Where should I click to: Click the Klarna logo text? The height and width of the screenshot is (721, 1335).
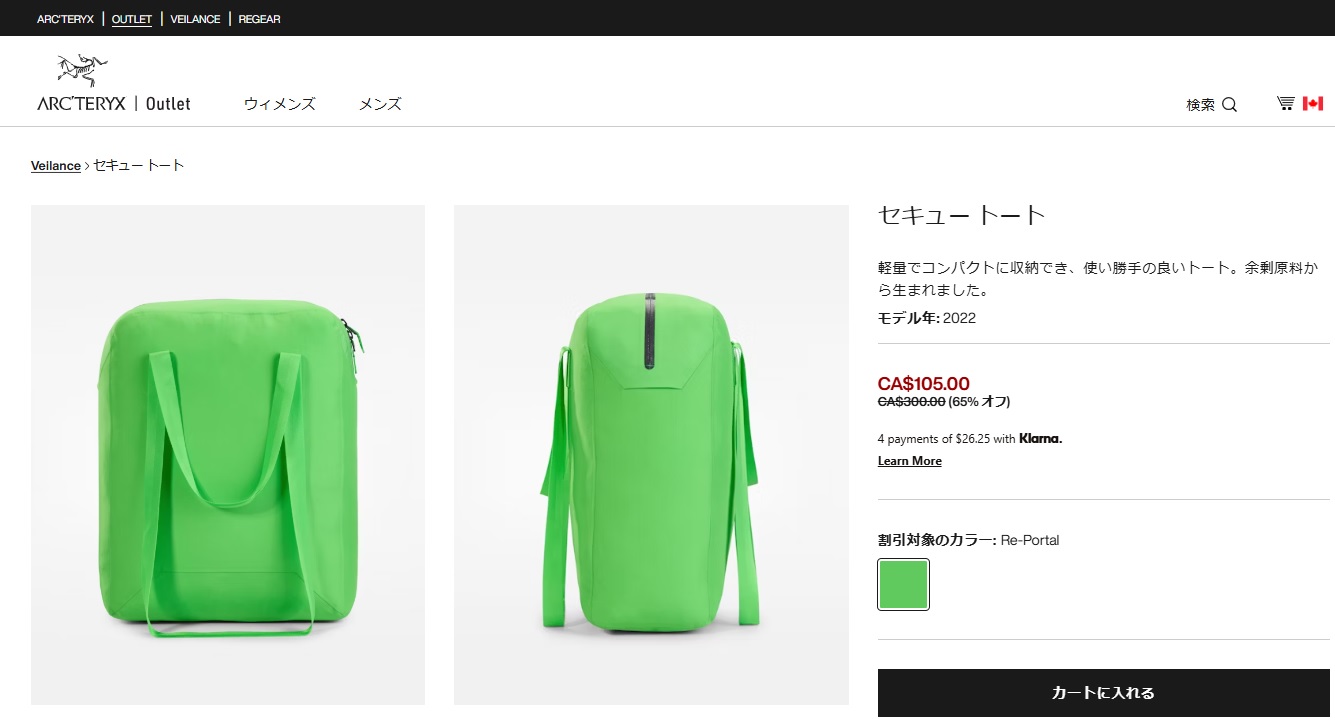click(x=1040, y=438)
